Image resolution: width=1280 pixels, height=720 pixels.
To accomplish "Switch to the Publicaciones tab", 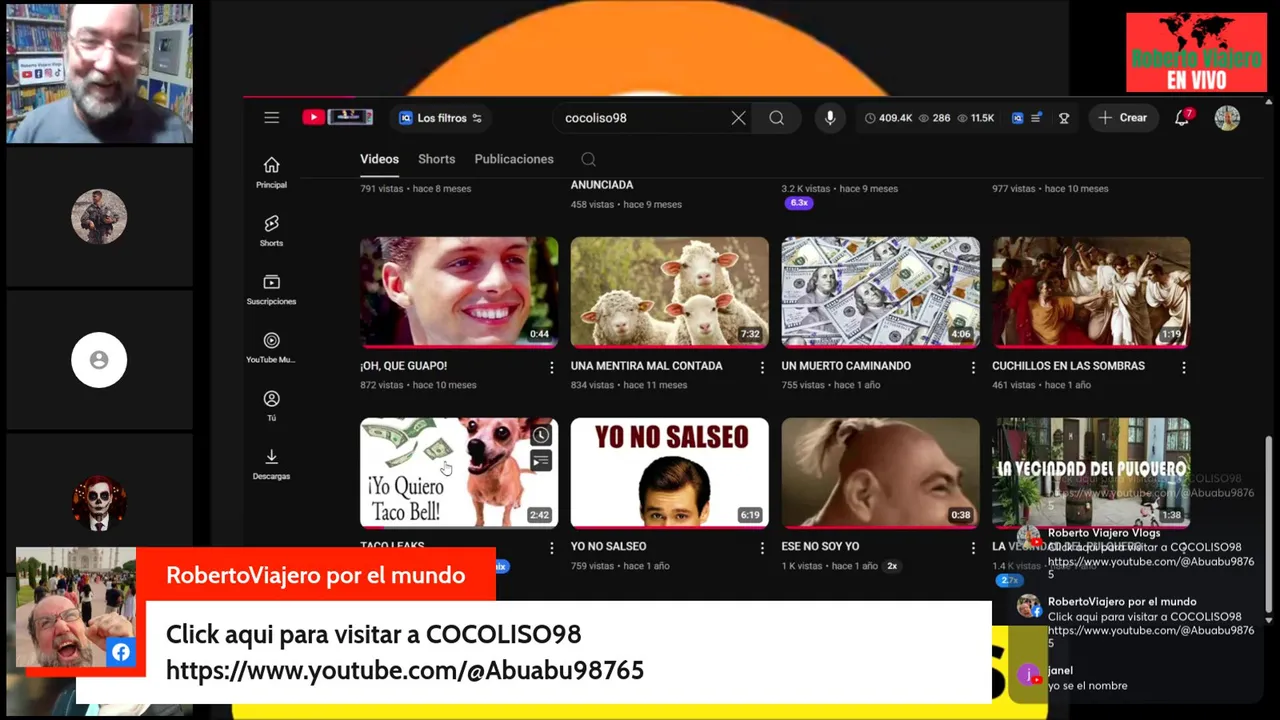I will (x=514, y=159).
